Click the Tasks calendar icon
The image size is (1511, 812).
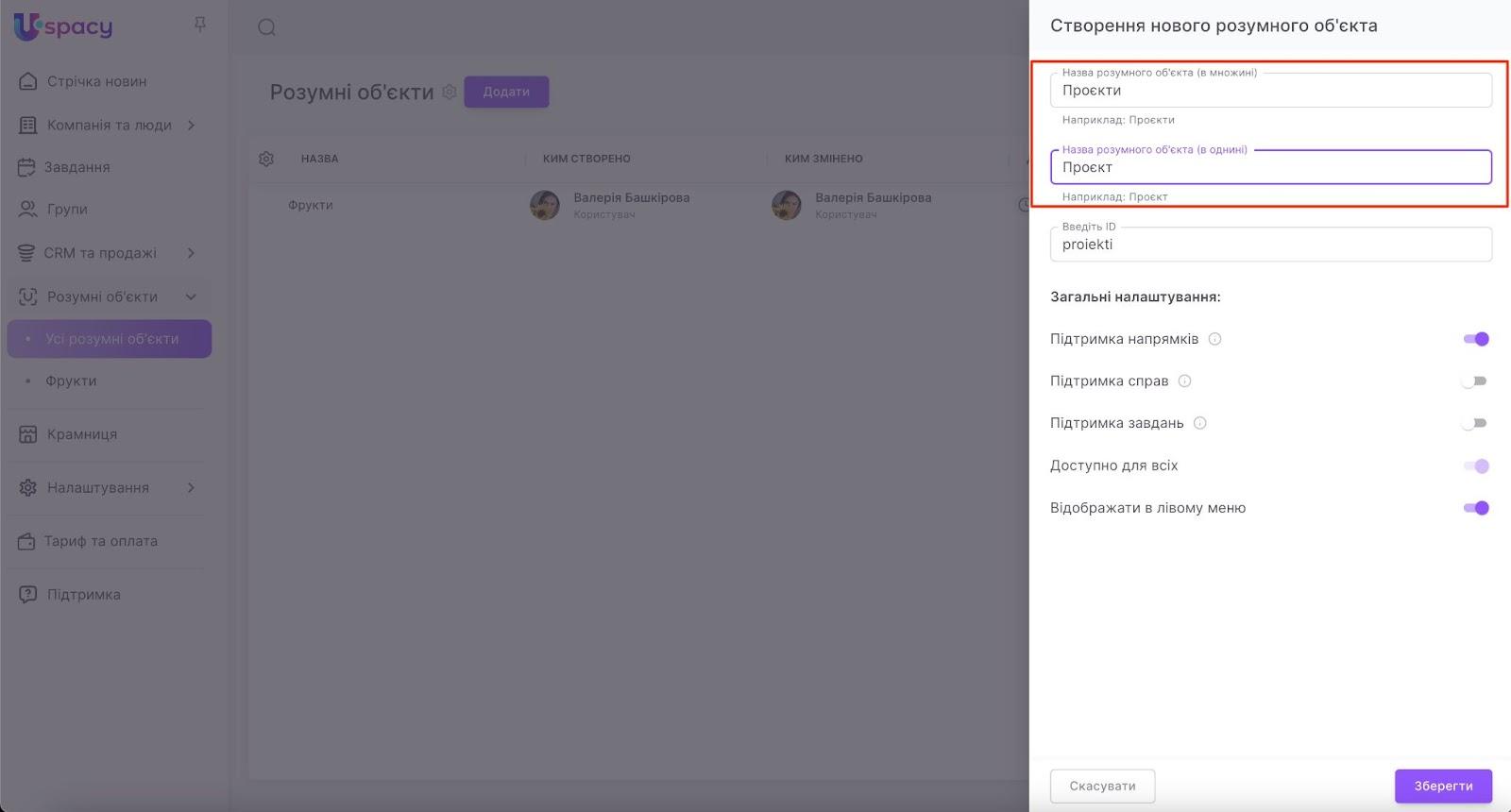(26, 167)
